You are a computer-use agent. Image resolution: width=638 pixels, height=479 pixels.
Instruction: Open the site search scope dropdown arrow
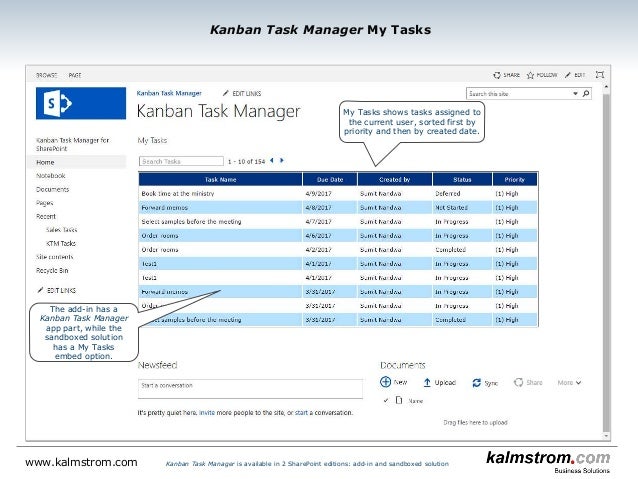point(575,94)
